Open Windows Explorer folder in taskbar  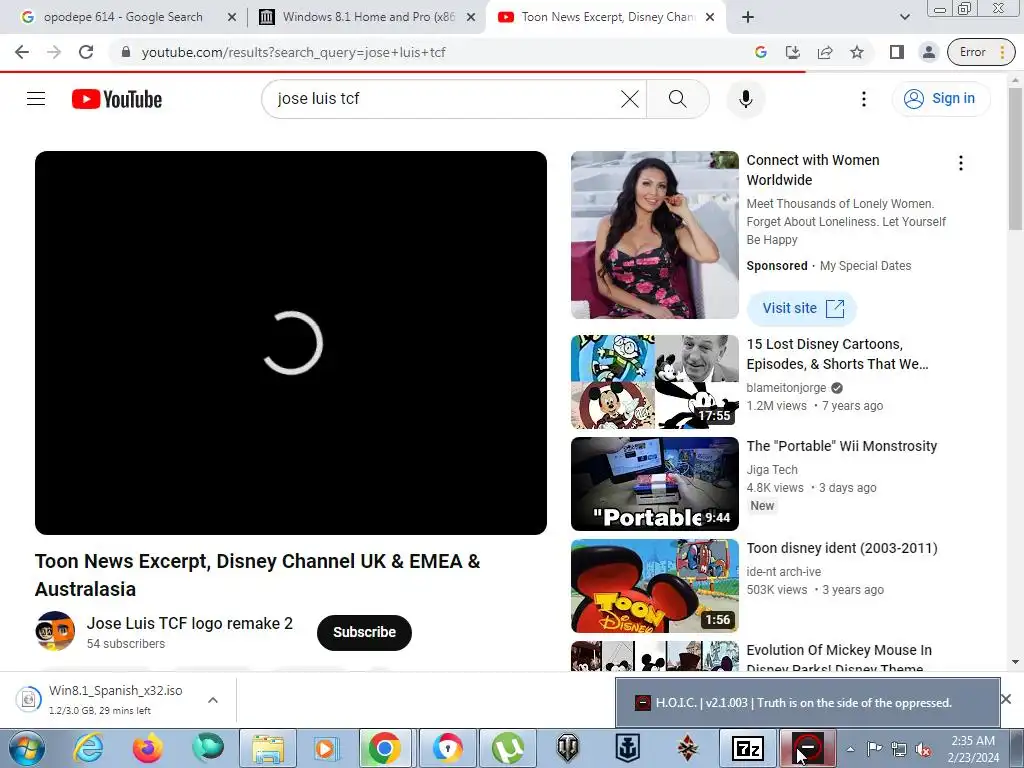coord(268,748)
